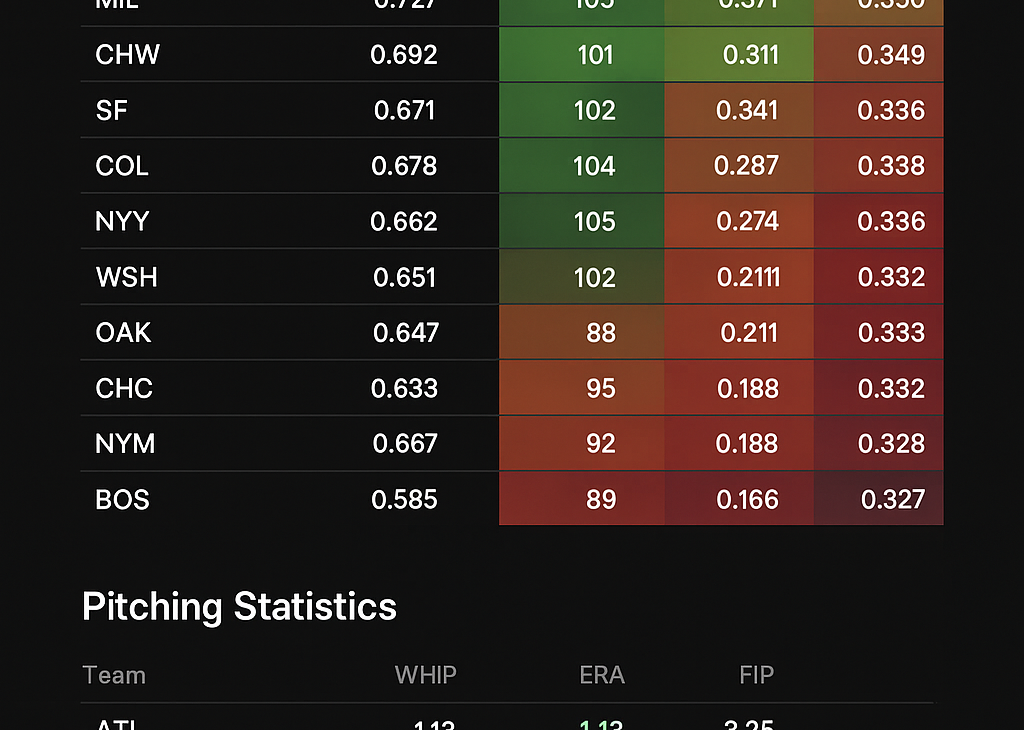Click the CHC team name
The height and width of the screenshot is (730, 1024).
pyautogui.click(x=124, y=388)
